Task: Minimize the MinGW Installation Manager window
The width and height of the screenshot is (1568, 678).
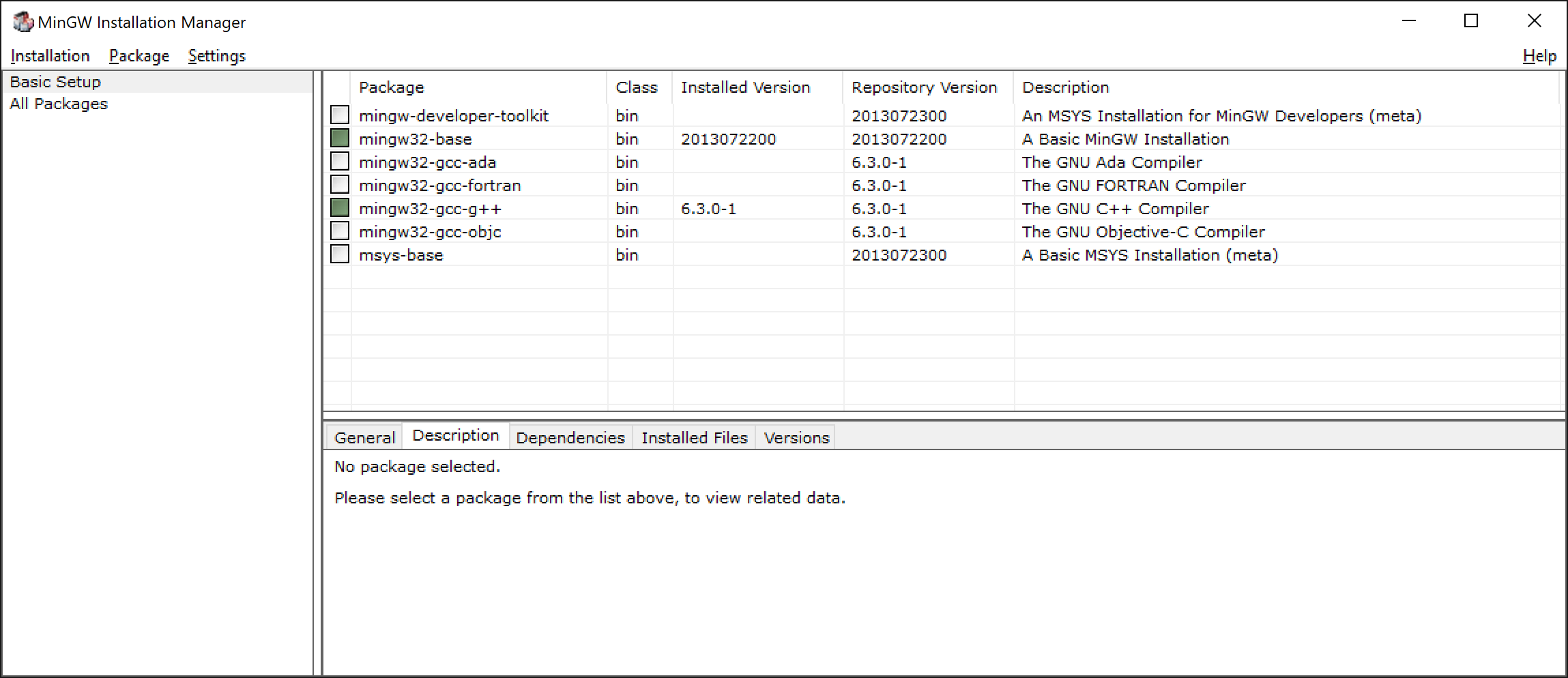Action: [x=1409, y=21]
